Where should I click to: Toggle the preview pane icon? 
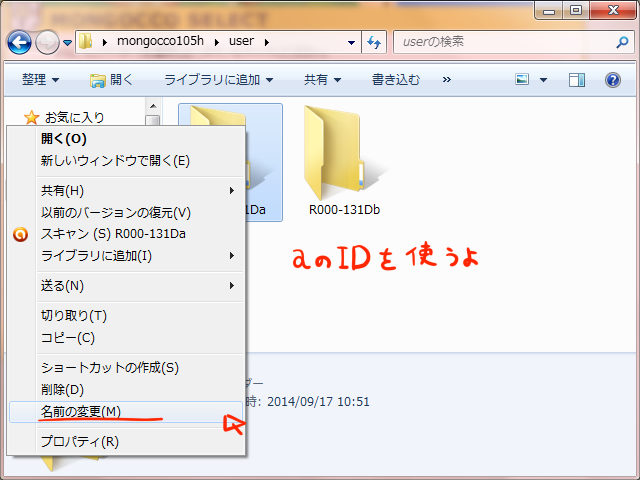(x=577, y=79)
